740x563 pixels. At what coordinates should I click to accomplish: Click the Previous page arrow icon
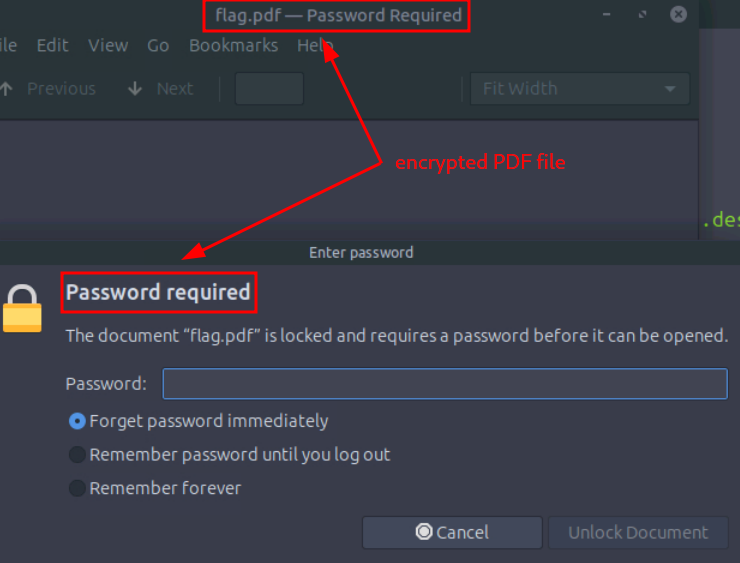coord(7,89)
